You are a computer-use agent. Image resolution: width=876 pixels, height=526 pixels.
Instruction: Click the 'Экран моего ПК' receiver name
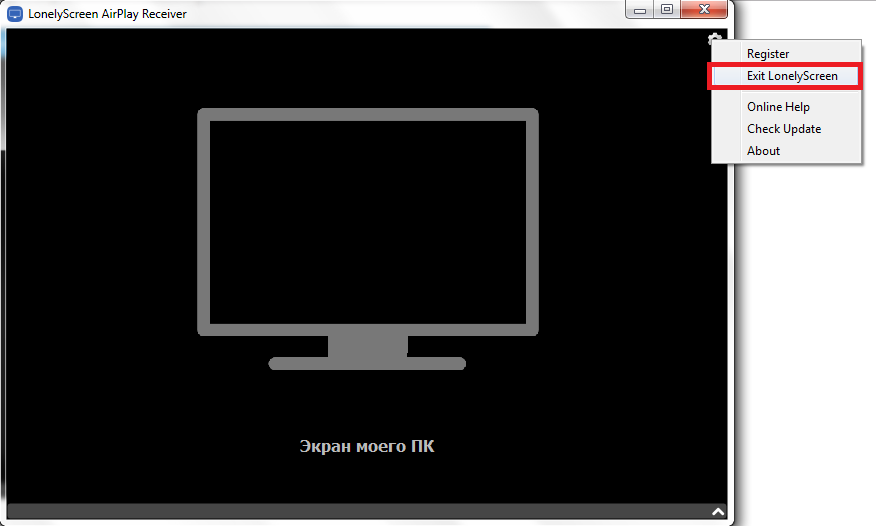tap(367, 446)
